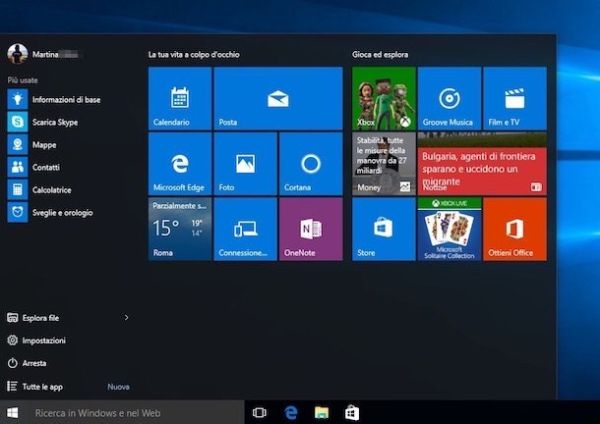Image resolution: width=600 pixels, height=424 pixels.
Task: Launch the OneNote tile
Action: pos(310,228)
